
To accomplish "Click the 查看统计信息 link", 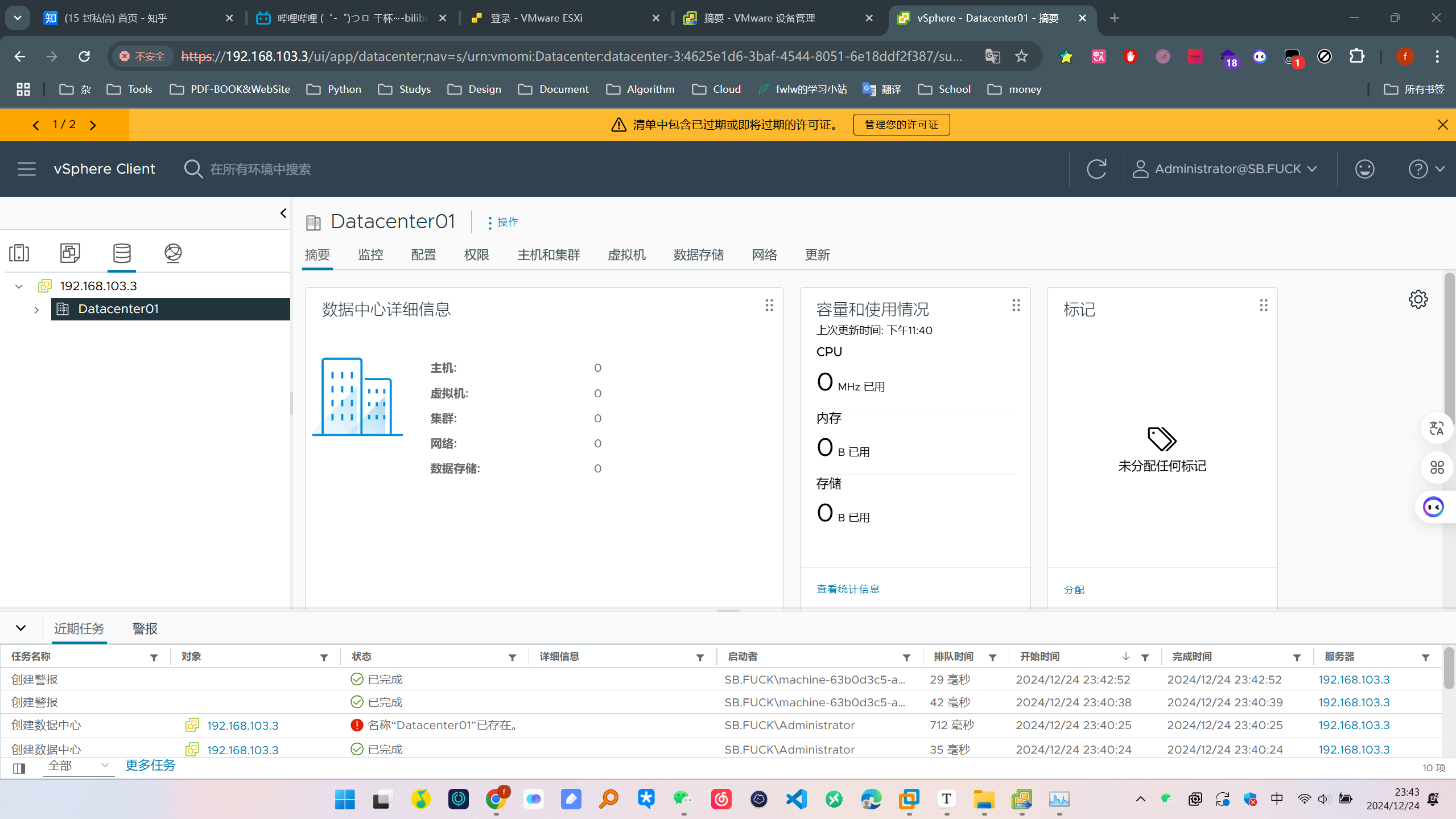I will coord(848,589).
